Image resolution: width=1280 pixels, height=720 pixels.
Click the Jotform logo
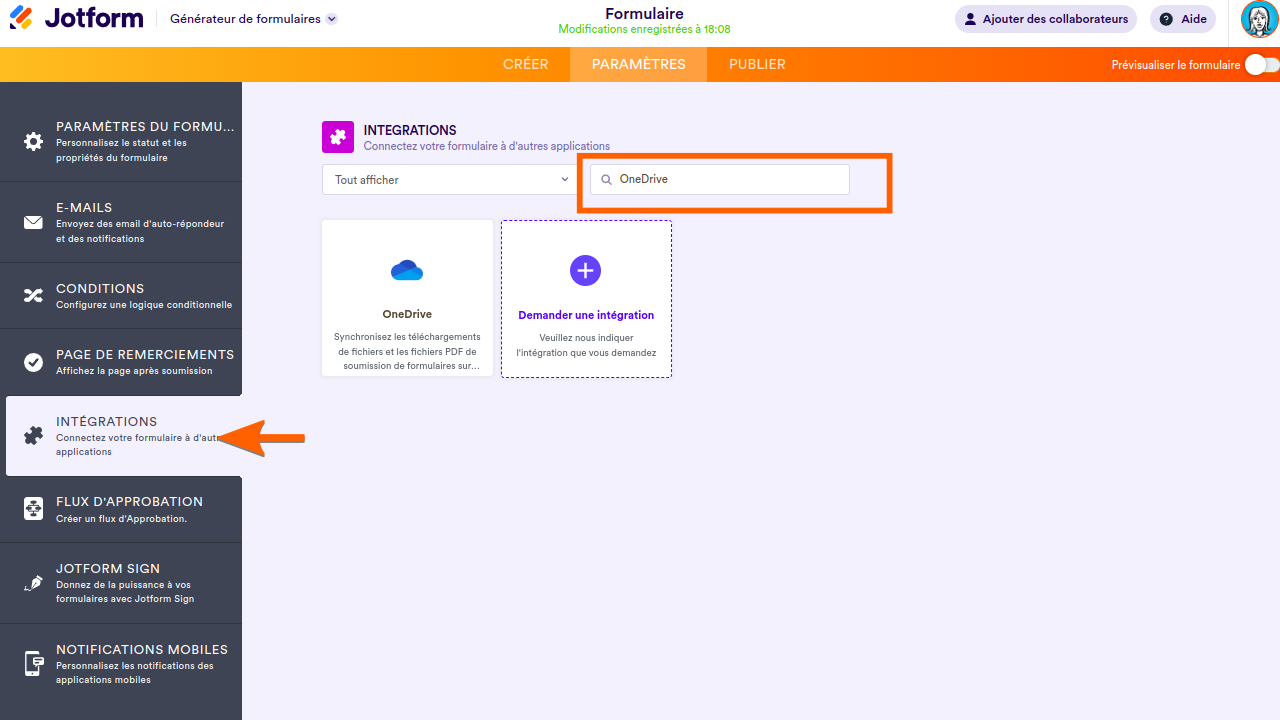pyautogui.click(x=76, y=18)
